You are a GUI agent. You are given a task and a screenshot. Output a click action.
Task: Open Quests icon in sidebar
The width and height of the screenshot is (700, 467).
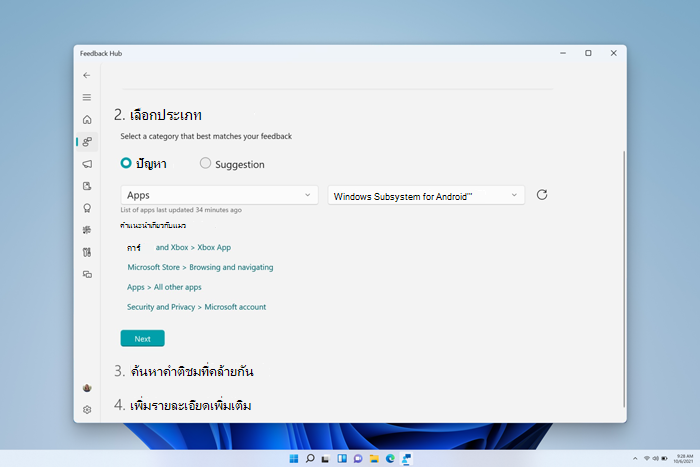tap(87, 186)
